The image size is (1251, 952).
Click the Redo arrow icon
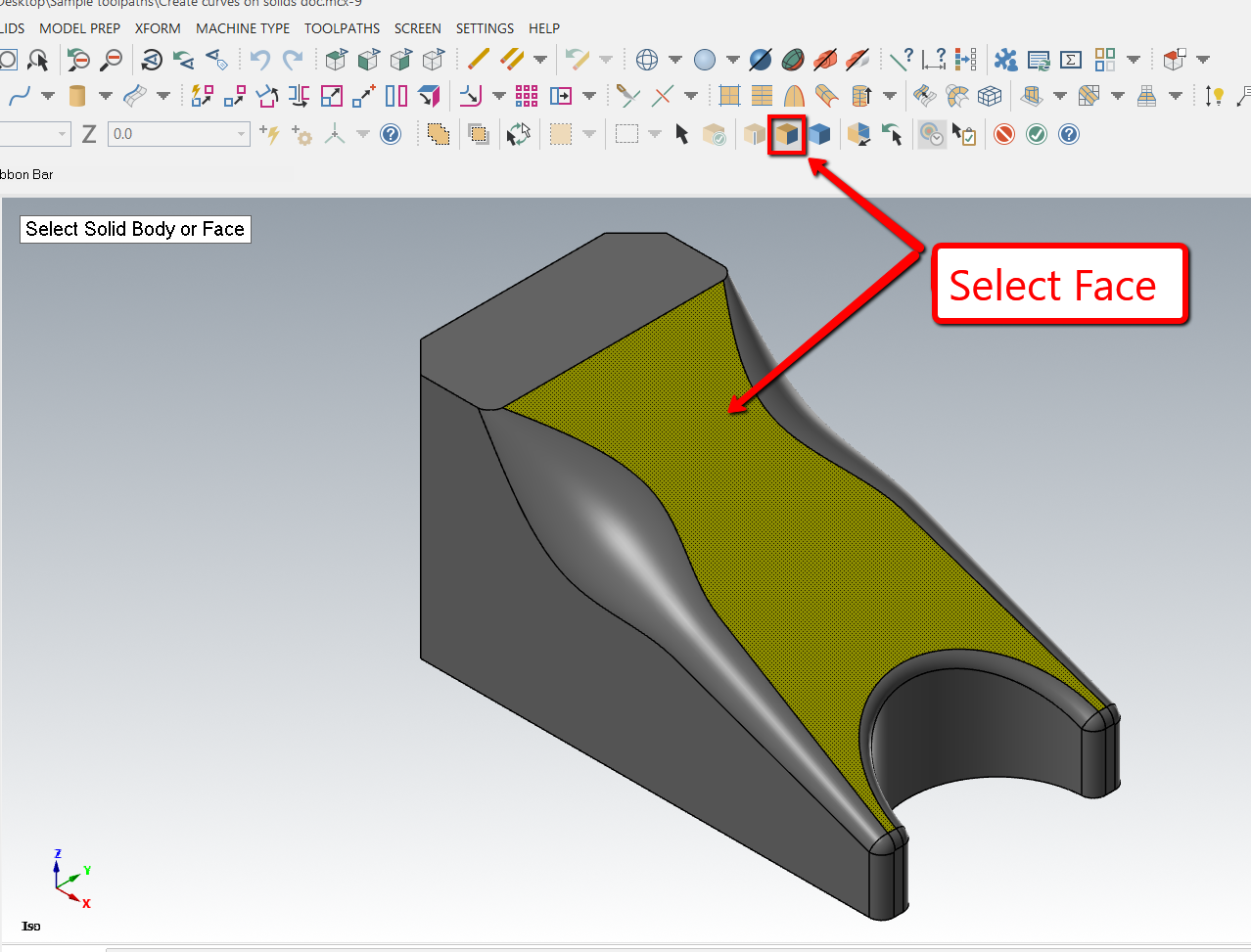[293, 60]
